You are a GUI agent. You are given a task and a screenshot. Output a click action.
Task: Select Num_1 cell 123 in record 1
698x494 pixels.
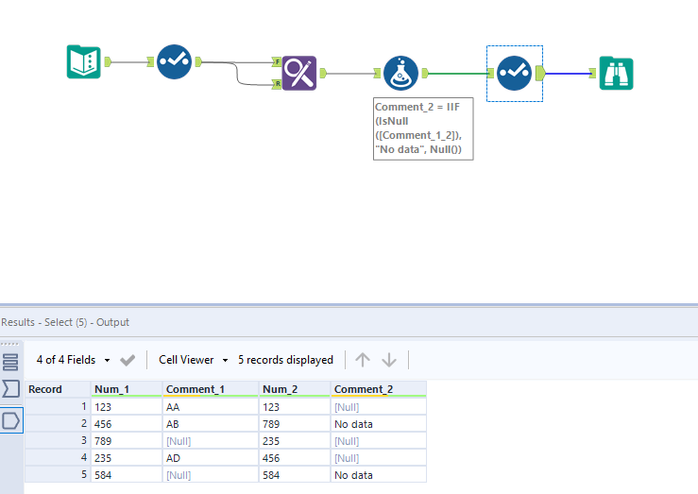pyautogui.click(x=126, y=407)
